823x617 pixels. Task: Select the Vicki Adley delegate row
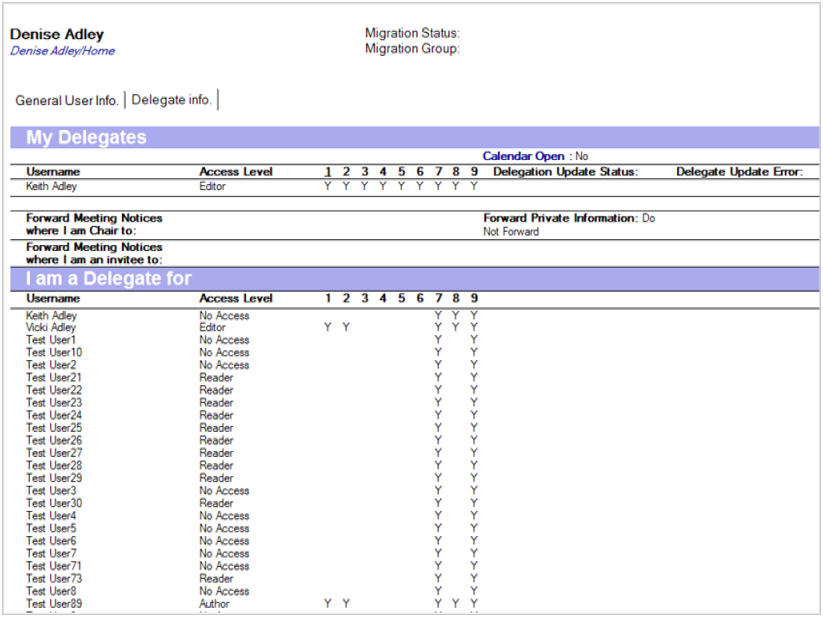(51, 328)
